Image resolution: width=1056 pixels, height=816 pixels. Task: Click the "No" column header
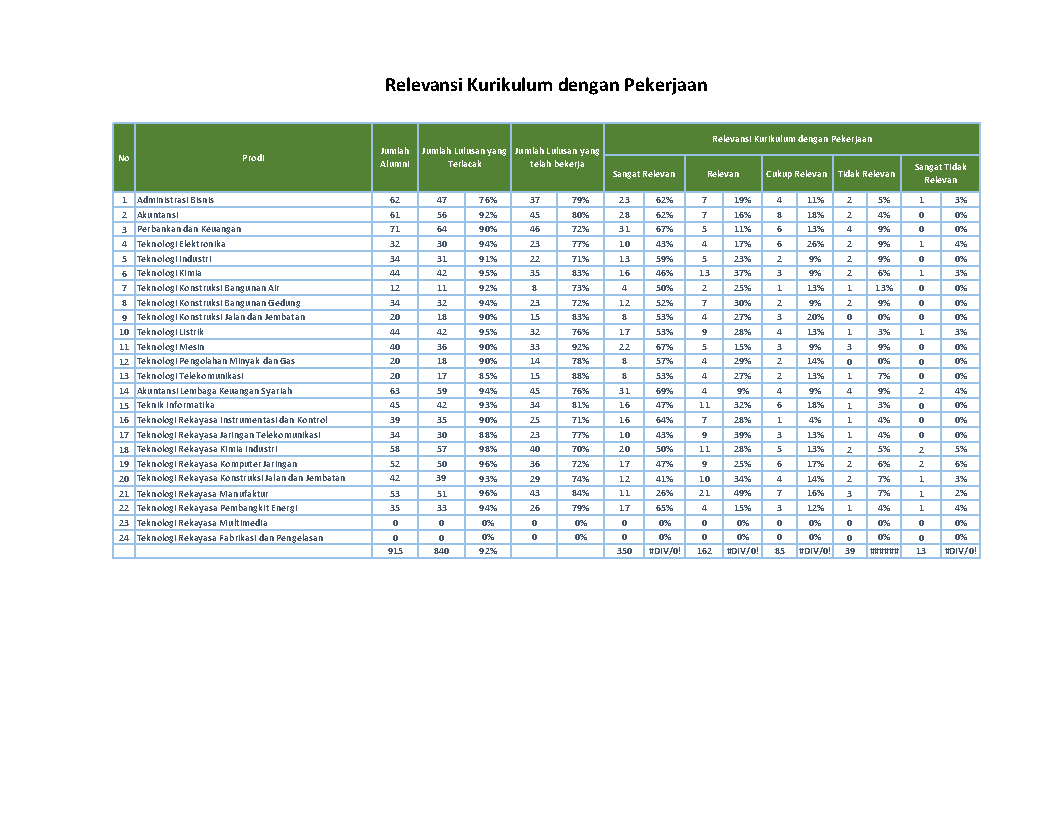pos(124,157)
